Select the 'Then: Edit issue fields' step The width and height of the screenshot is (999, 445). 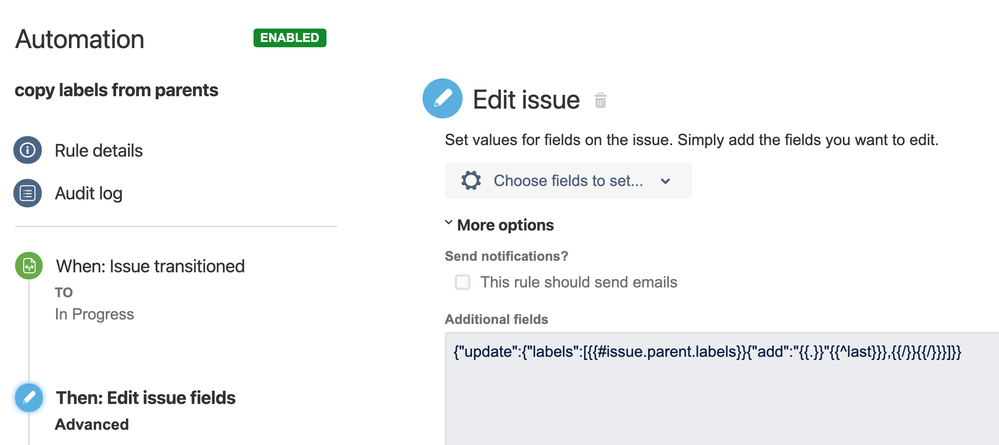point(146,398)
